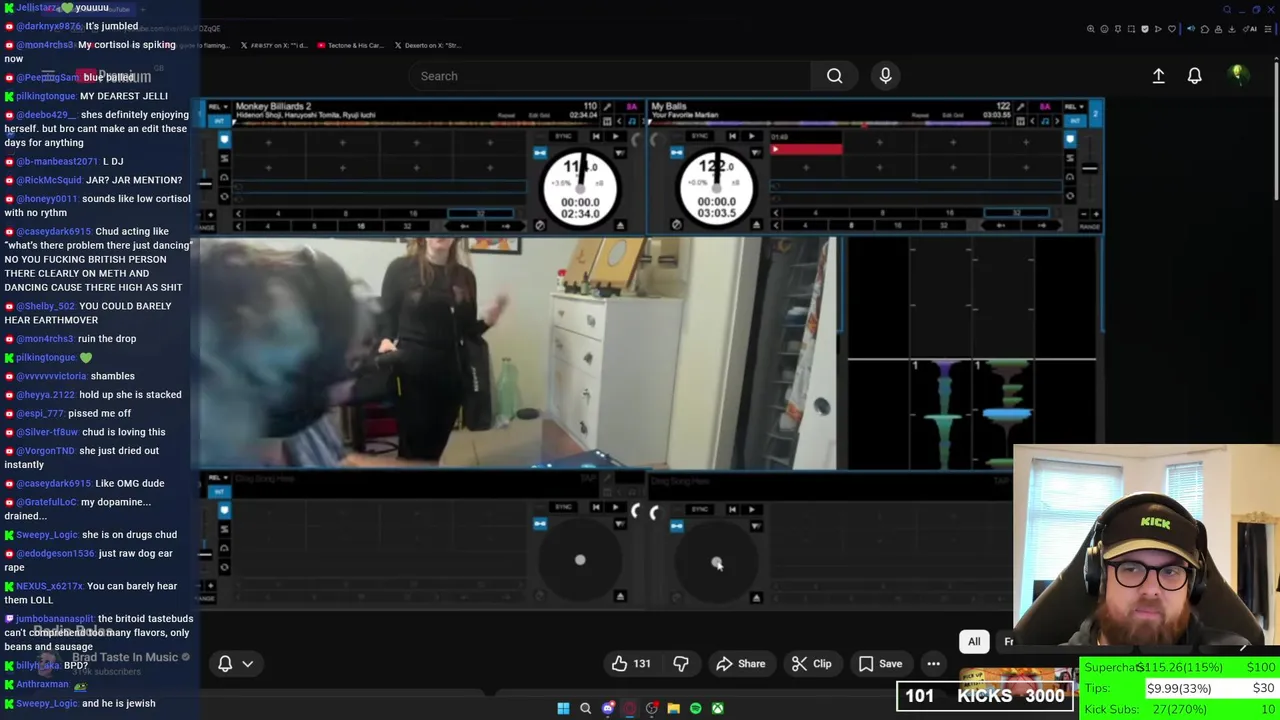Dislike the video with thumbs down
The image size is (1280, 720).
[681, 664]
